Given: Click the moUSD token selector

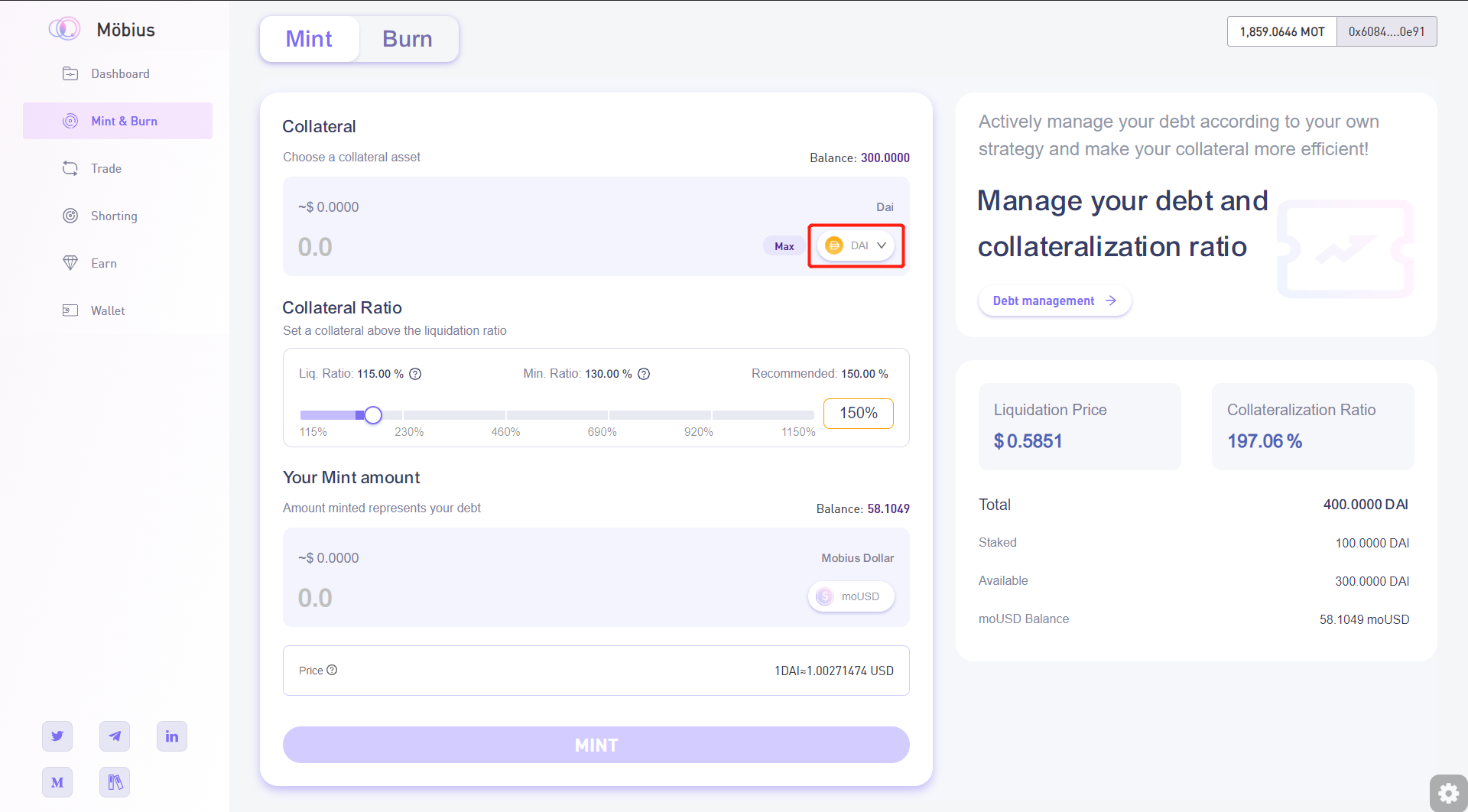Looking at the screenshot, I should [851, 596].
